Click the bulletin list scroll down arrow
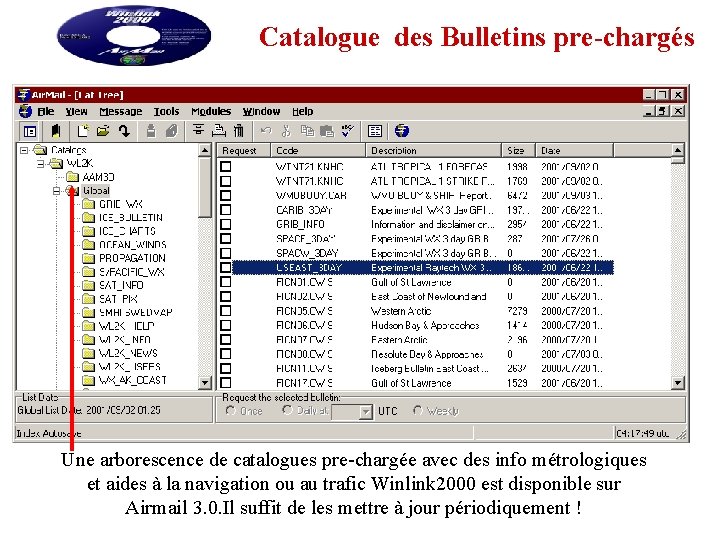Image resolution: width=720 pixels, height=540 pixels. pos(678,382)
